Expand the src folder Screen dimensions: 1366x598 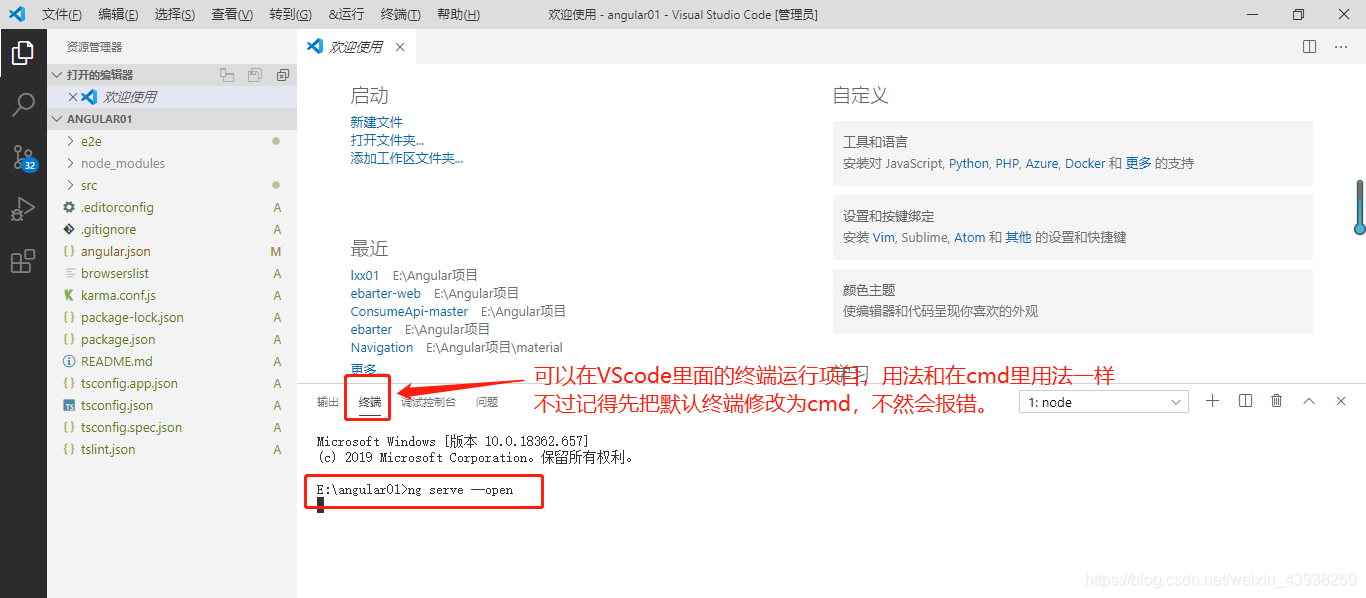pyautogui.click(x=172, y=185)
